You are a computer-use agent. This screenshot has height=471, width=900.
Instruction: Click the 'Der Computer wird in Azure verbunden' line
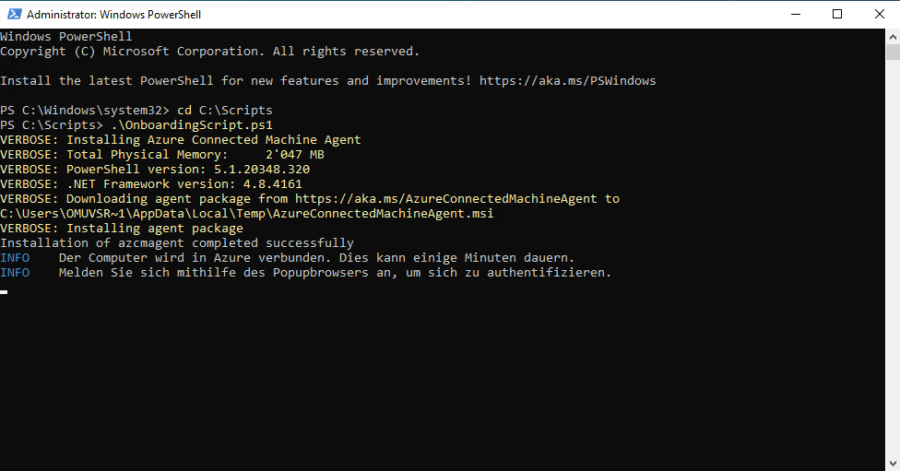pos(287,258)
